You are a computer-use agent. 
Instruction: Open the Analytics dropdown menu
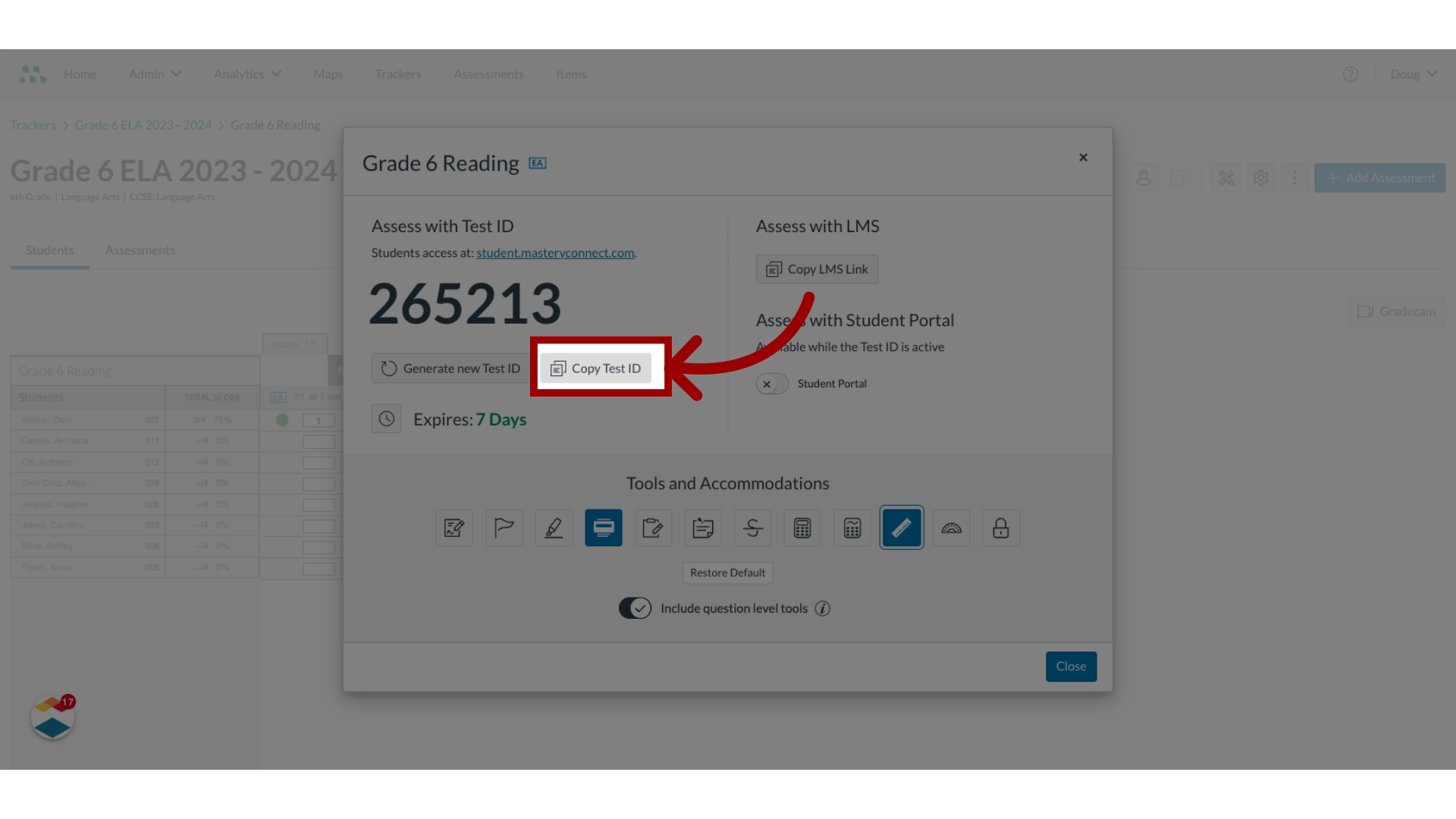[247, 73]
